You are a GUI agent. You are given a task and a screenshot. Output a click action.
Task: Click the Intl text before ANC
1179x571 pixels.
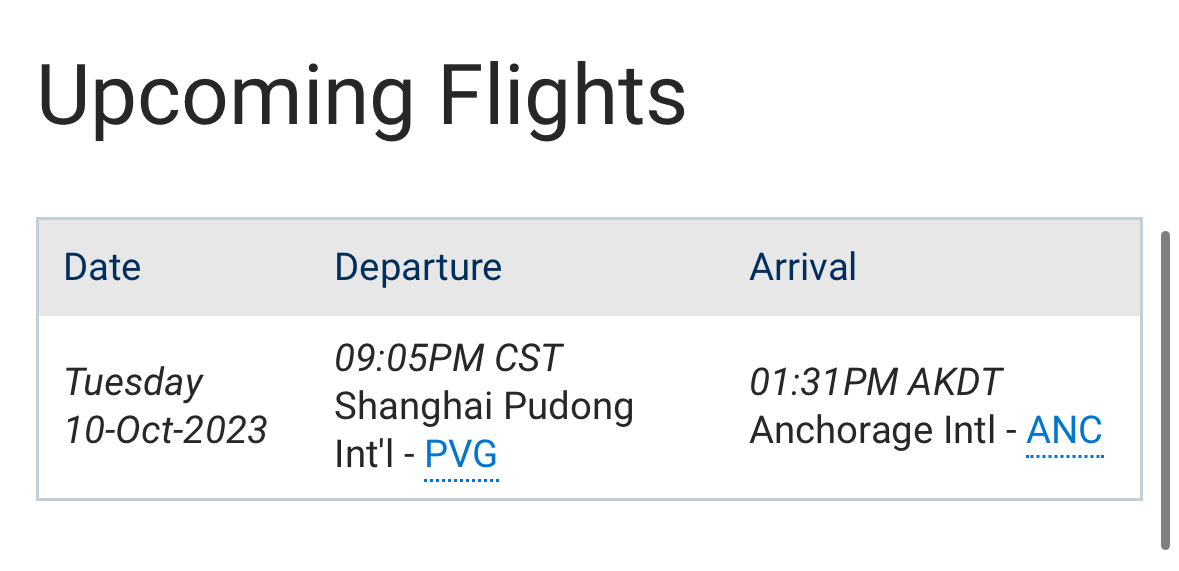coord(973,431)
